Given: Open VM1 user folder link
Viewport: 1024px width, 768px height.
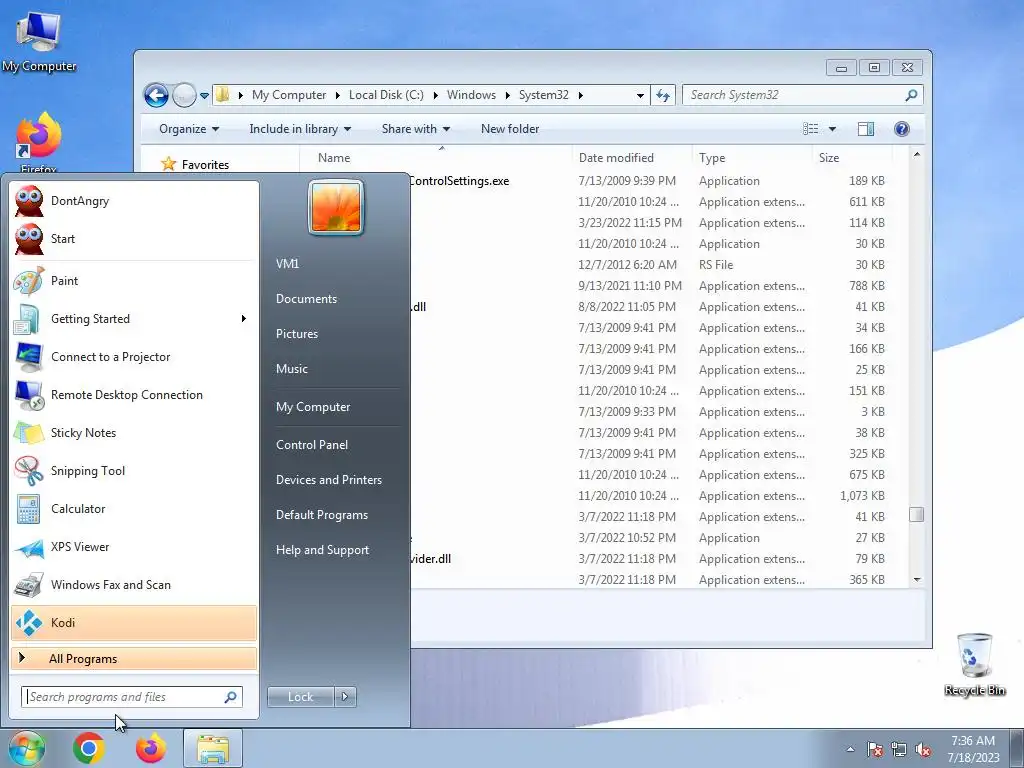Looking at the screenshot, I should click(x=287, y=264).
